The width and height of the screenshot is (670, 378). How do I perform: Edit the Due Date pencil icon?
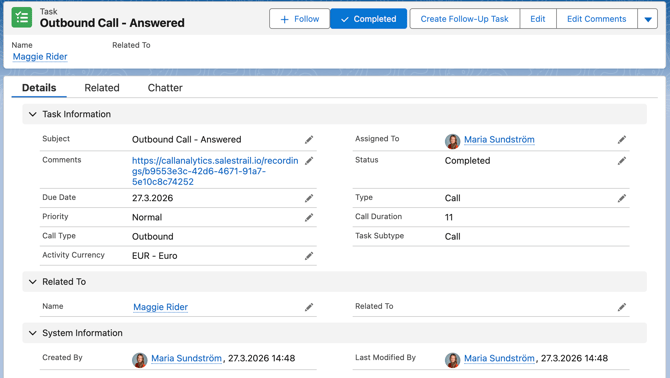tap(309, 198)
